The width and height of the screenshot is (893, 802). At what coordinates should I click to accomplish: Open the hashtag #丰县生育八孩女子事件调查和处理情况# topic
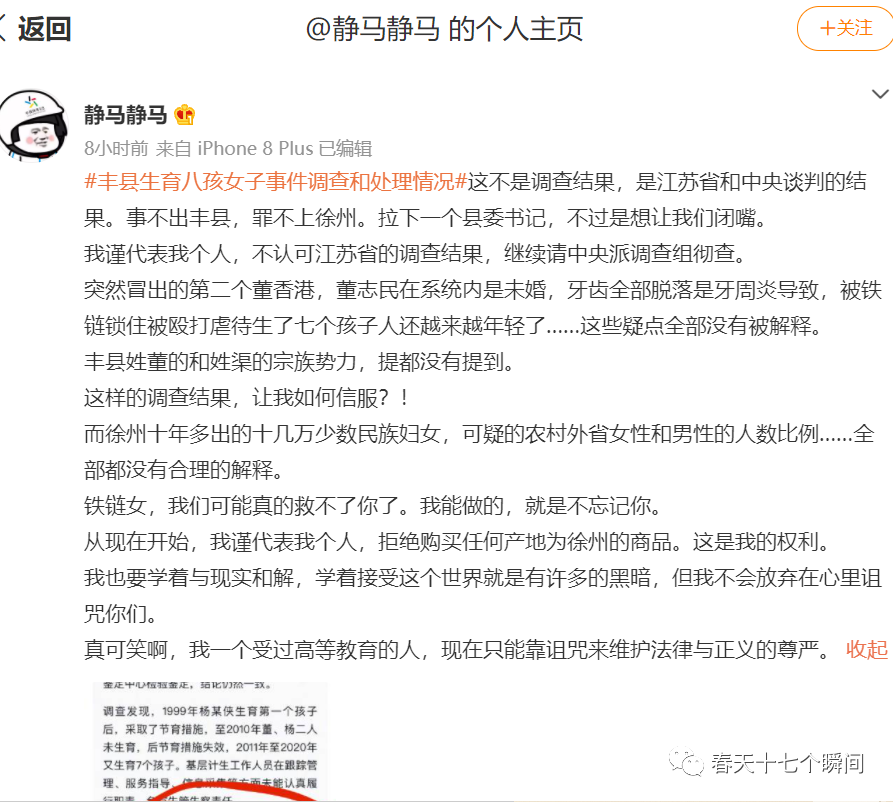click(276, 182)
